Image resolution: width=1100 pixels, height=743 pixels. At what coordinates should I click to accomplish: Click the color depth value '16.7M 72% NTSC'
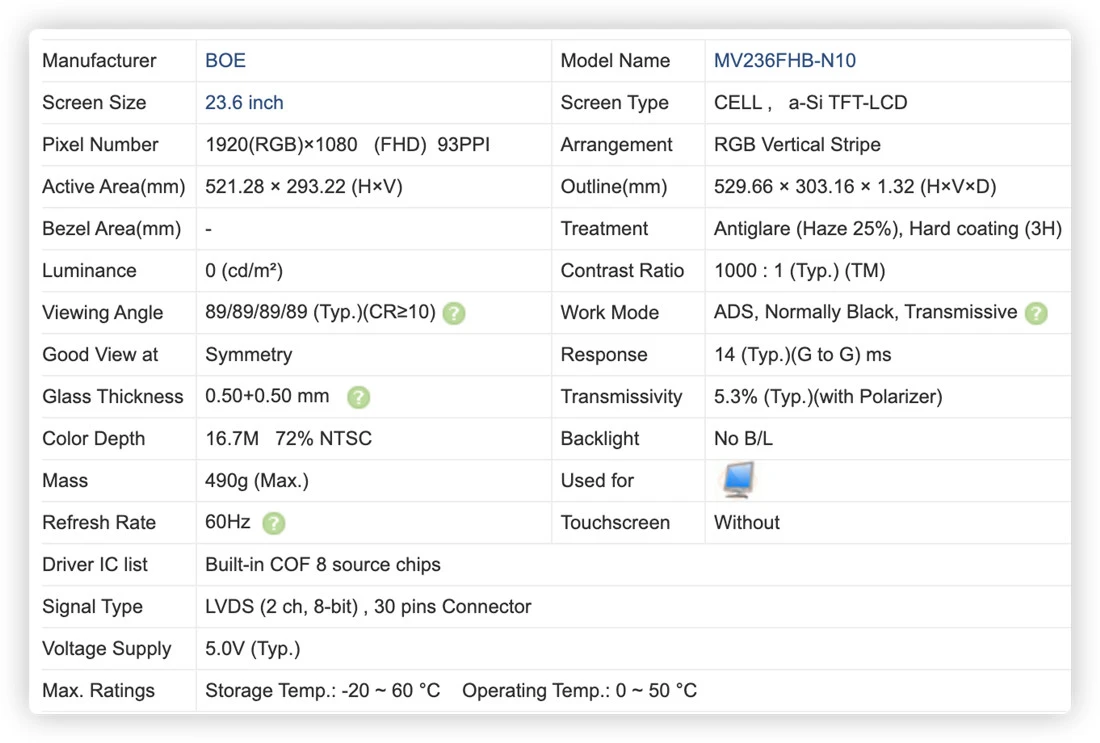pyautogui.click(x=288, y=439)
